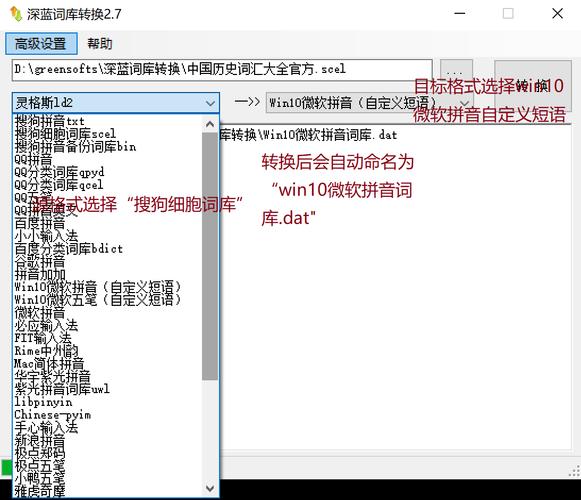
Task: Select 极点五笔 from the list
Action: (107, 466)
